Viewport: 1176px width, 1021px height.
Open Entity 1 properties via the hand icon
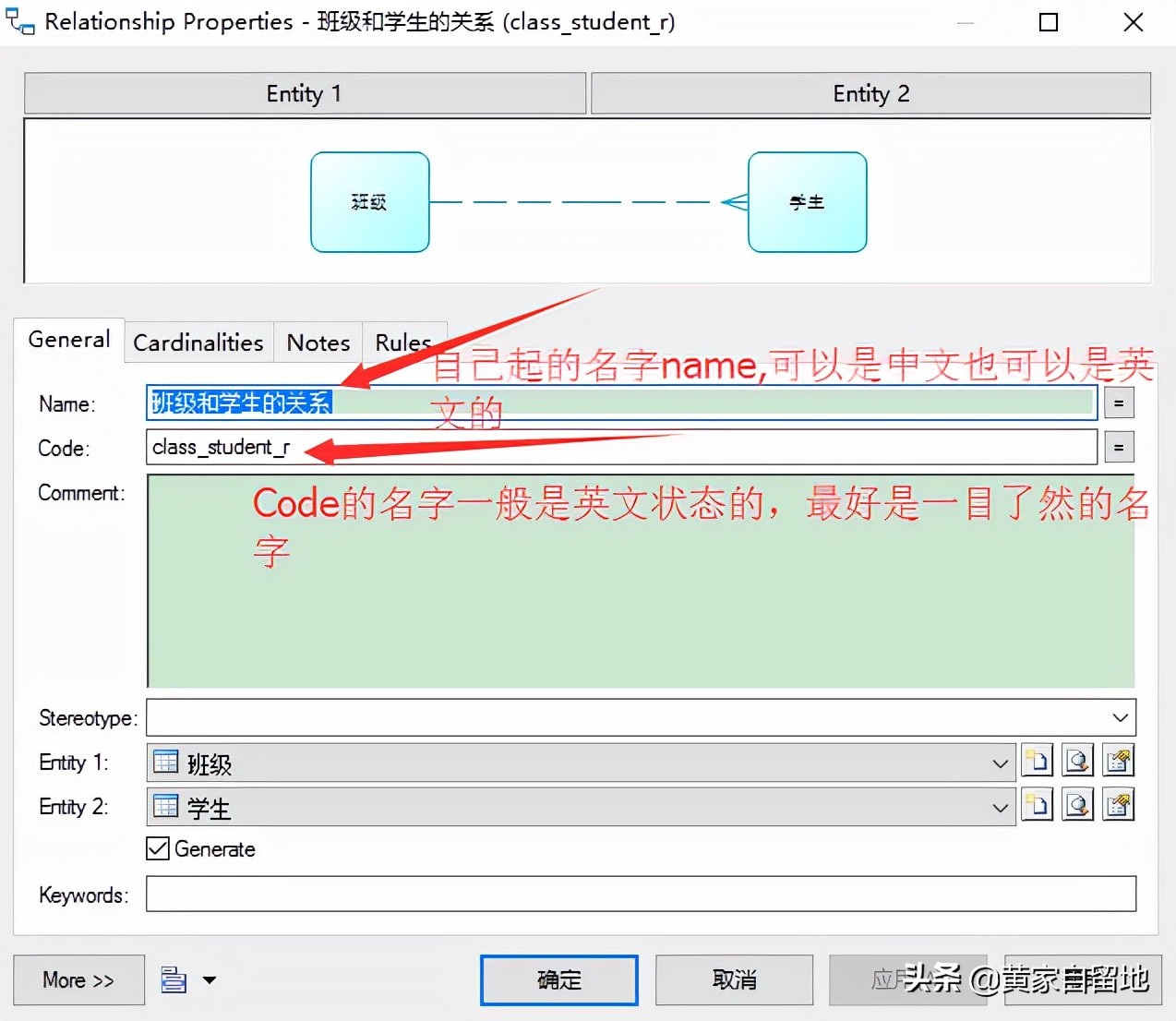coord(1118,760)
